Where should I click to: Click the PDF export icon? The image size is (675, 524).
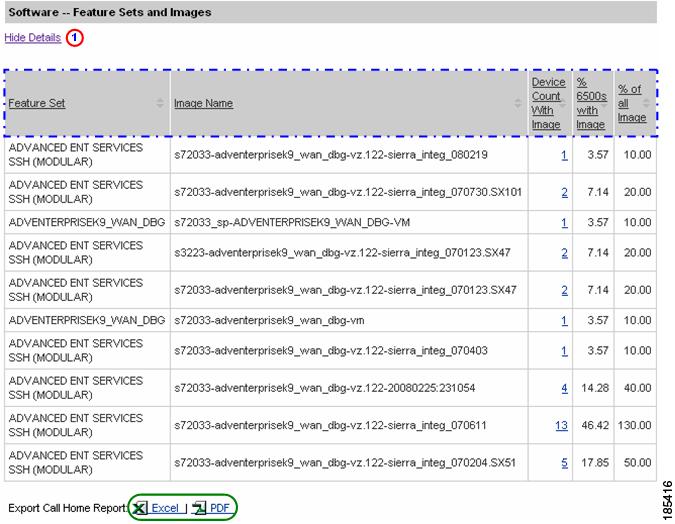[x=199, y=508]
